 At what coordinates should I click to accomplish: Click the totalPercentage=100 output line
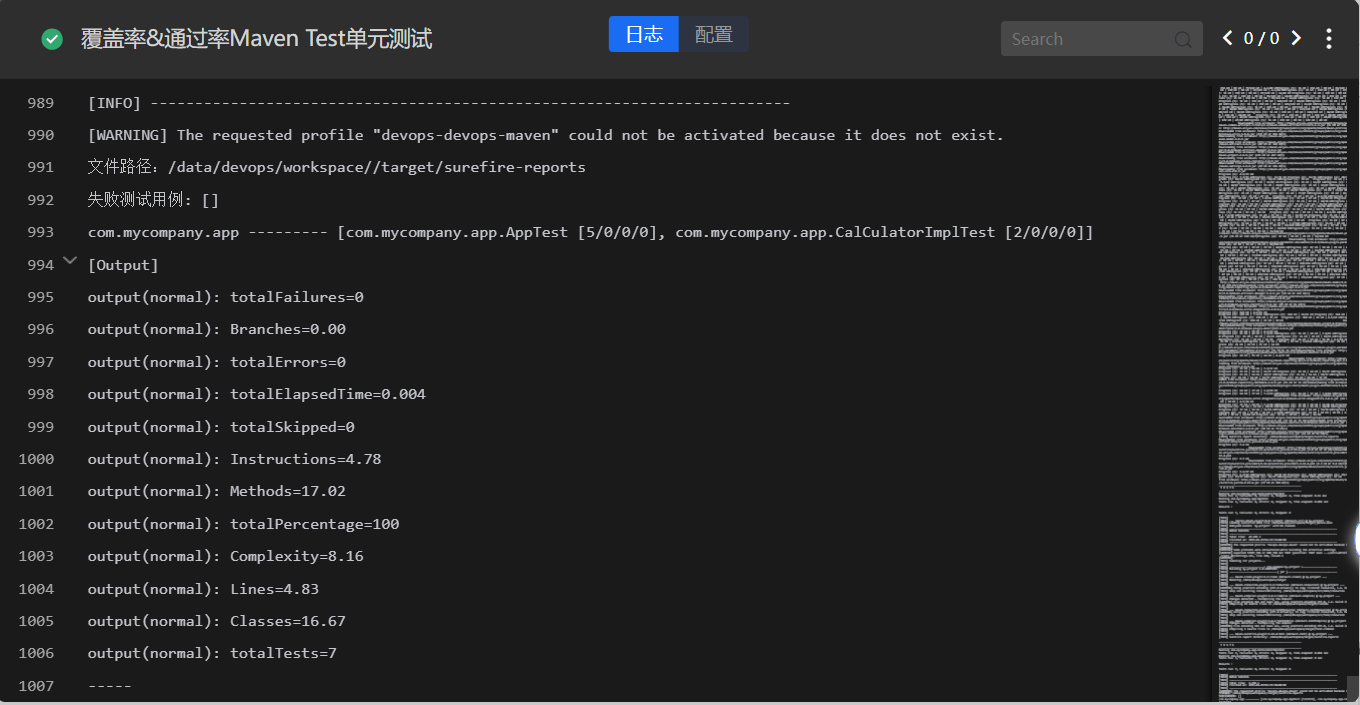(x=243, y=524)
